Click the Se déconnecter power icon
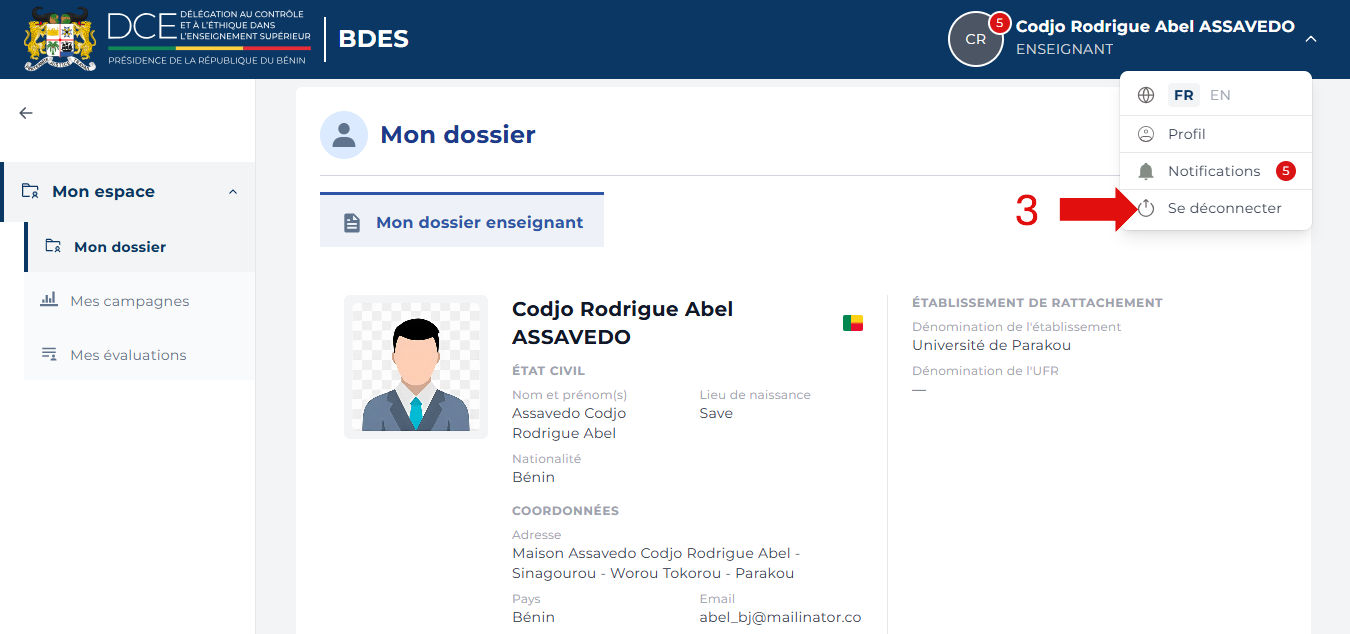The height and width of the screenshot is (634, 1350). (1146, 208)
